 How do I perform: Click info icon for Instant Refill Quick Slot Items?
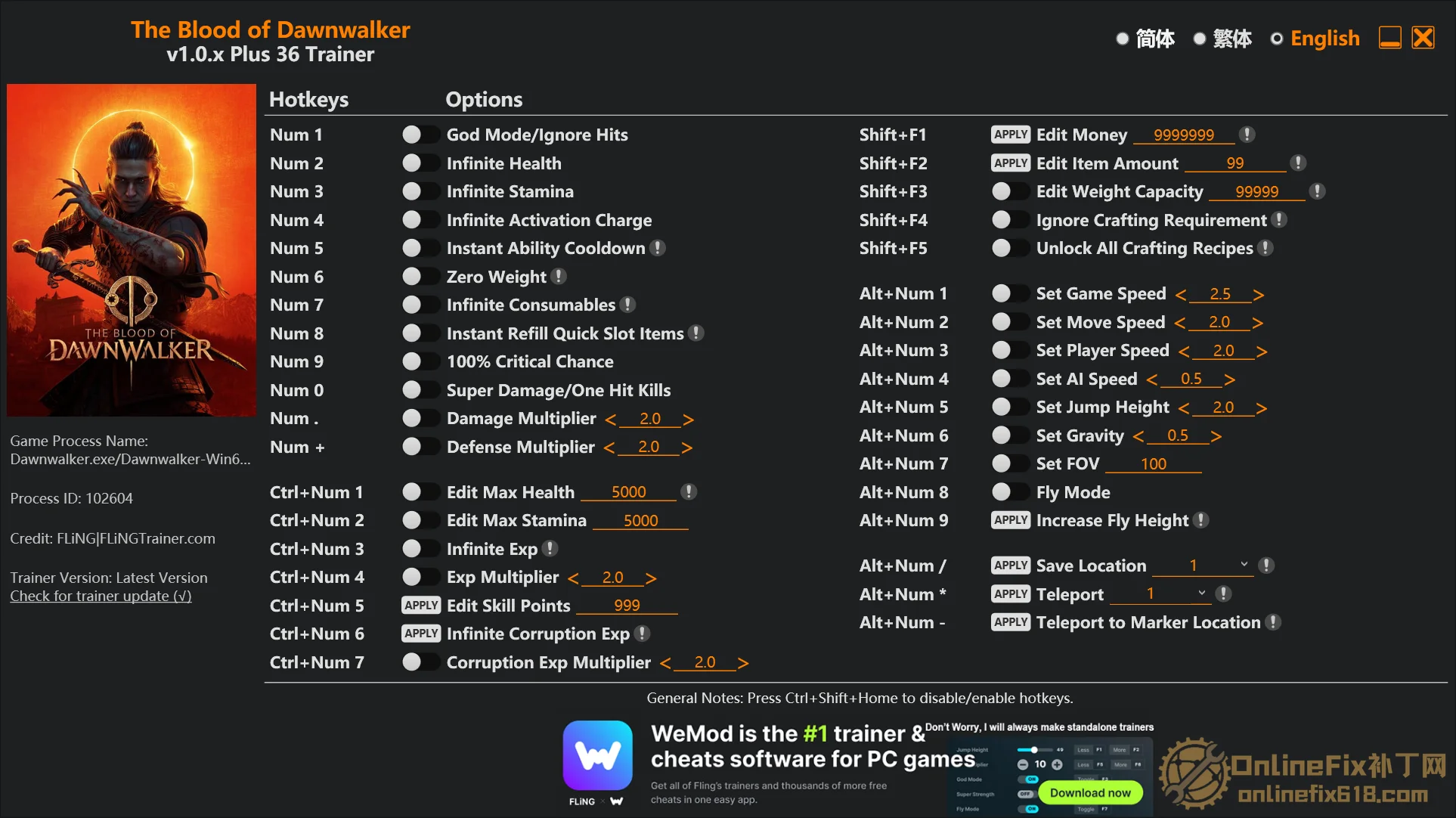pyautogui.click(x=696, y=333)
